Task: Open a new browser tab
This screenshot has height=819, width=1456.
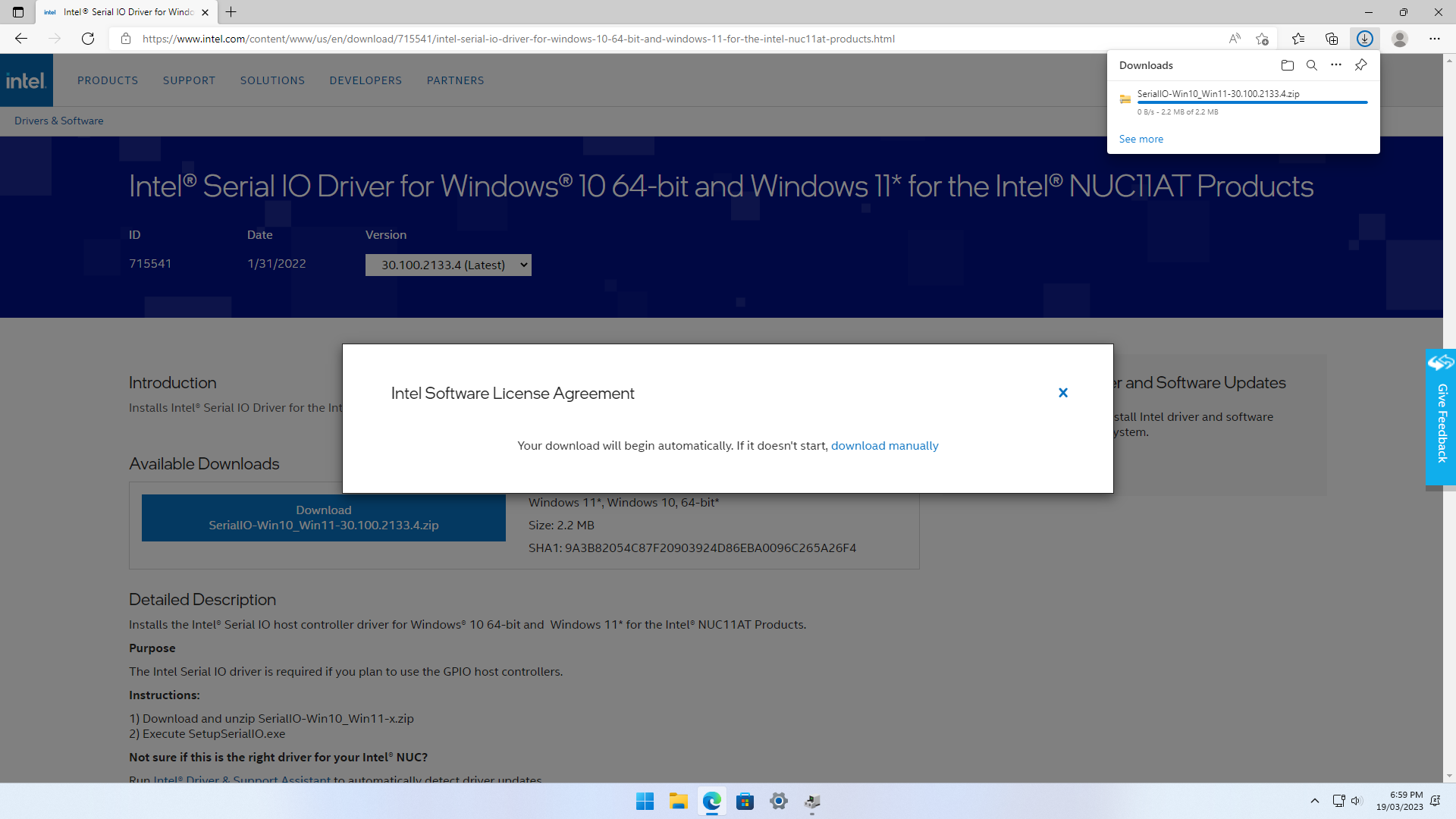Action: pos(231,12)
